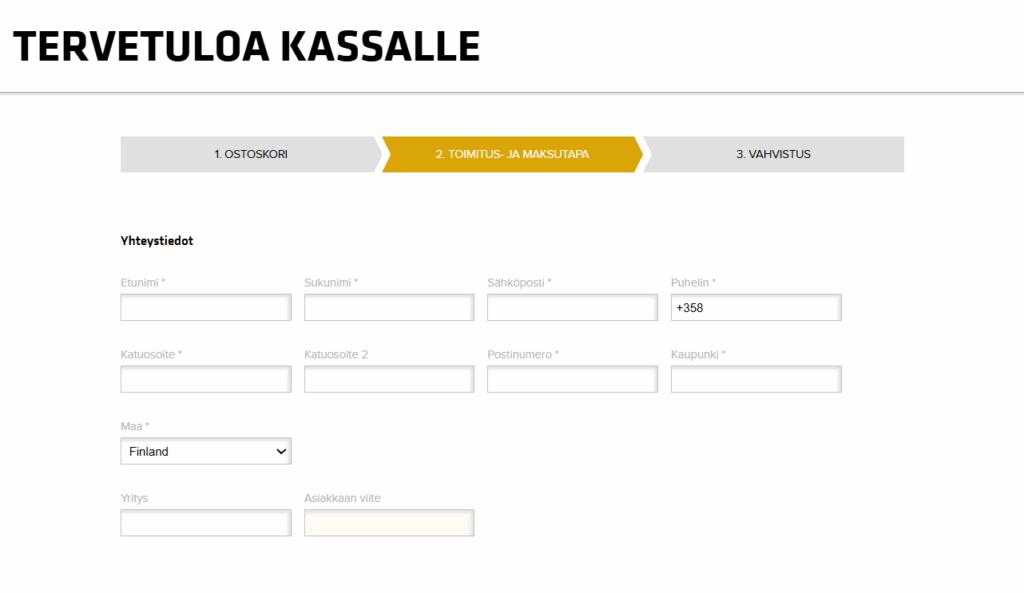
Task: Focus the Asiakkaan viite input
Action: tap(389, 523)
